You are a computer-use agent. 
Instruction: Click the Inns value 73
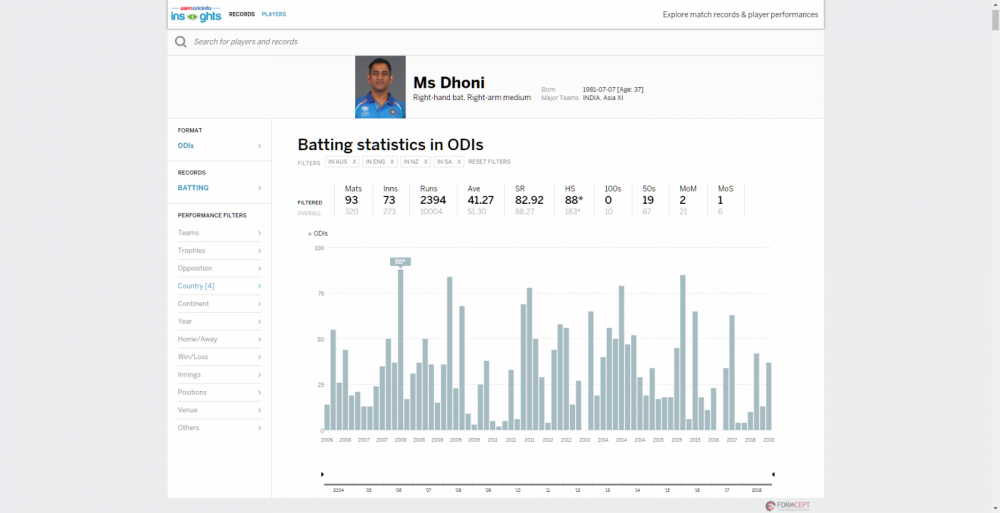tap(389, 200)
